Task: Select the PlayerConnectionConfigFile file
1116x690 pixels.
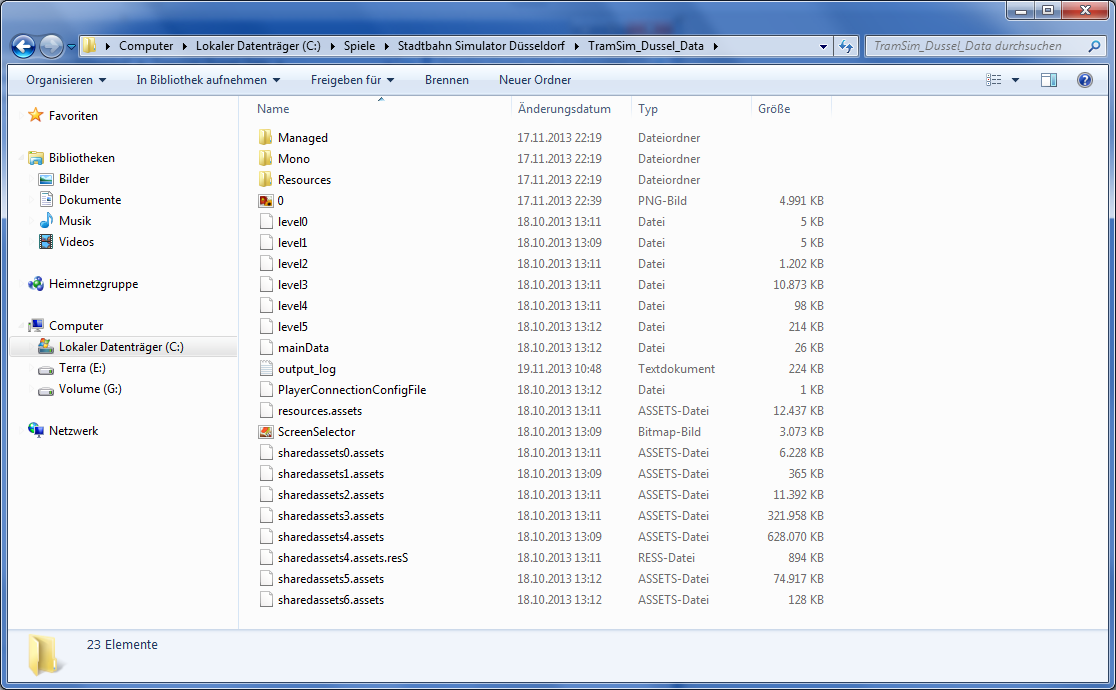Action: [352, 390]
